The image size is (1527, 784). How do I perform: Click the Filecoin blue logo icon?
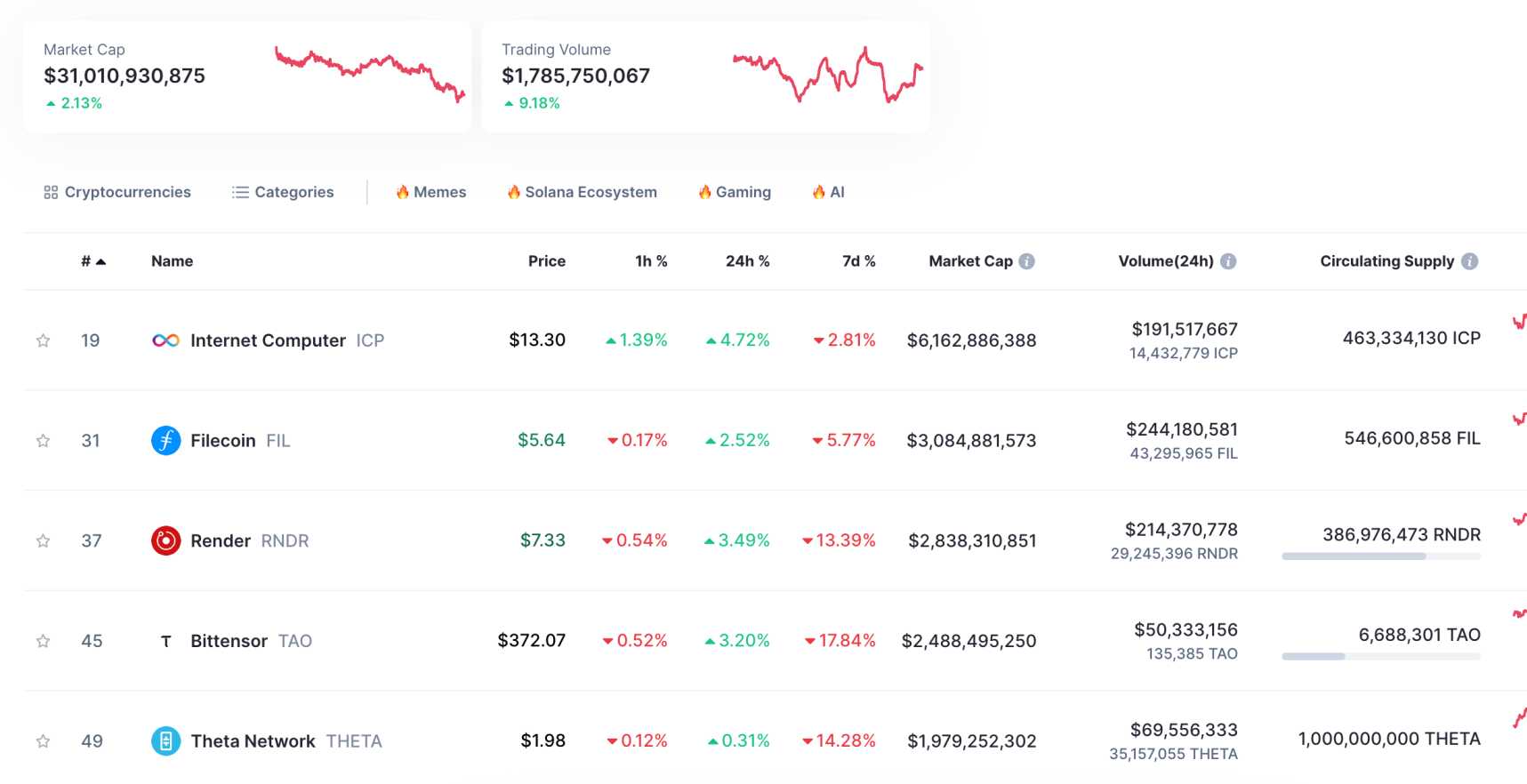165,440
